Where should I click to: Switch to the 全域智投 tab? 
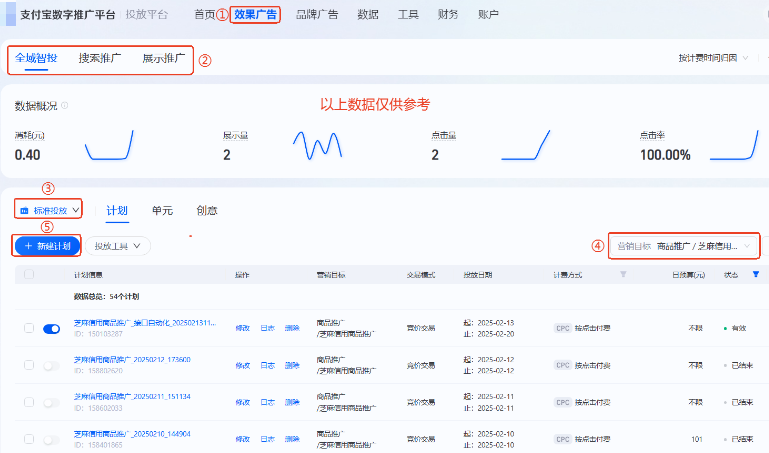[36, 58]
